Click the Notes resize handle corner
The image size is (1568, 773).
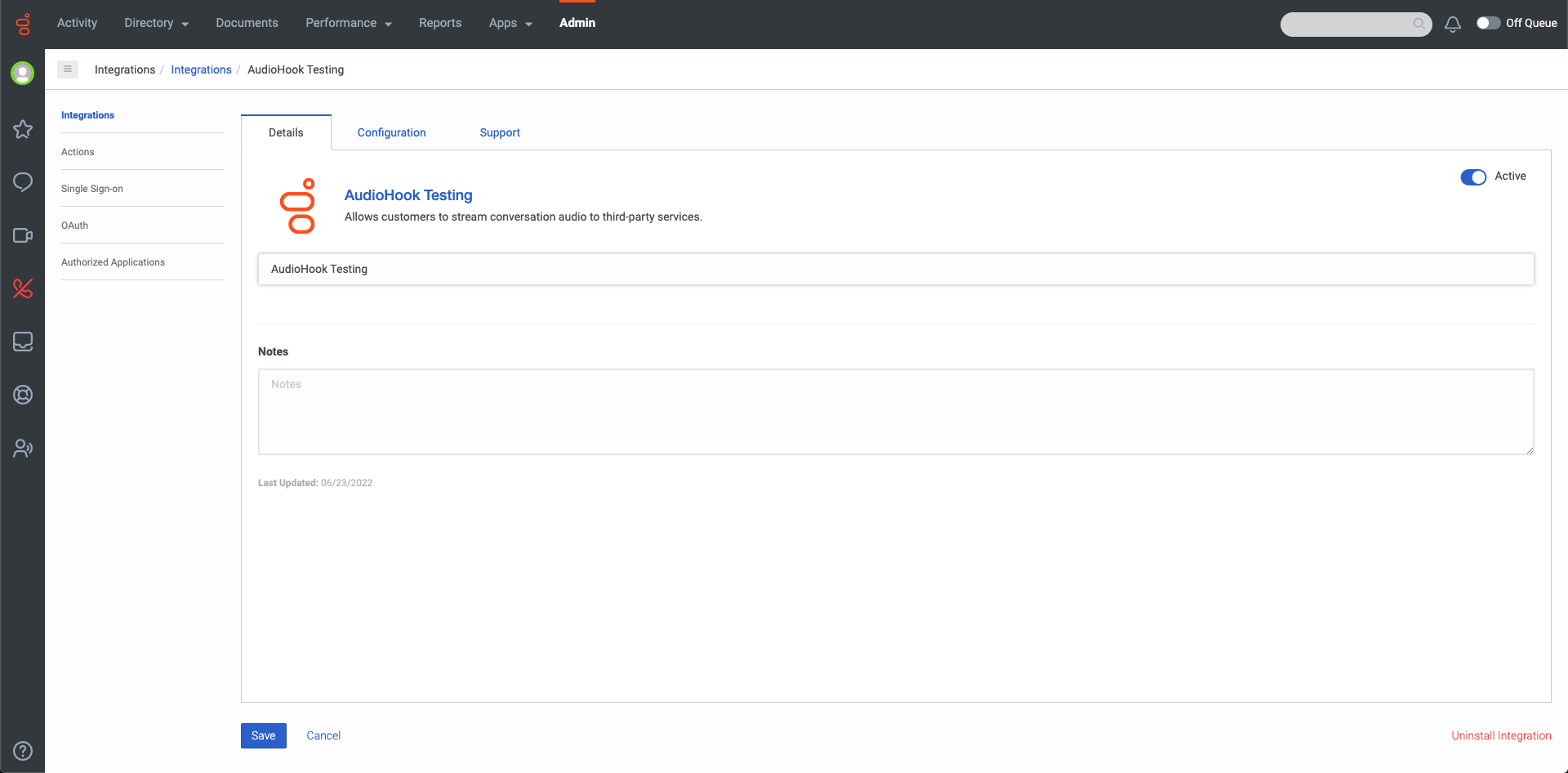click(x=1530, y=450)
